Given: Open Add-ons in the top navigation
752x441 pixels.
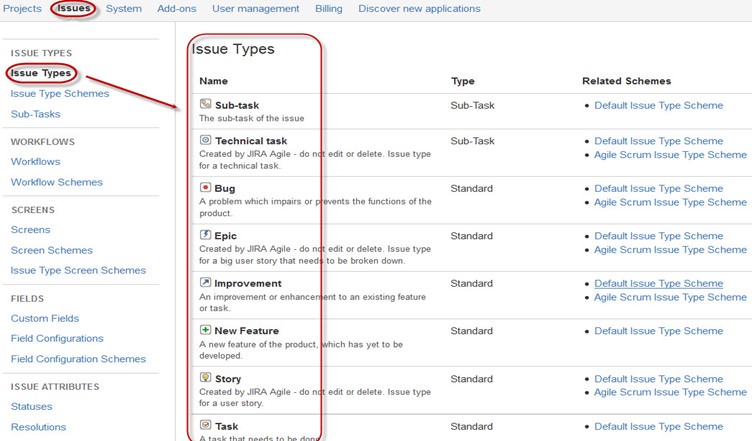Looking at the screenshot, I should [x=176, y=9].
